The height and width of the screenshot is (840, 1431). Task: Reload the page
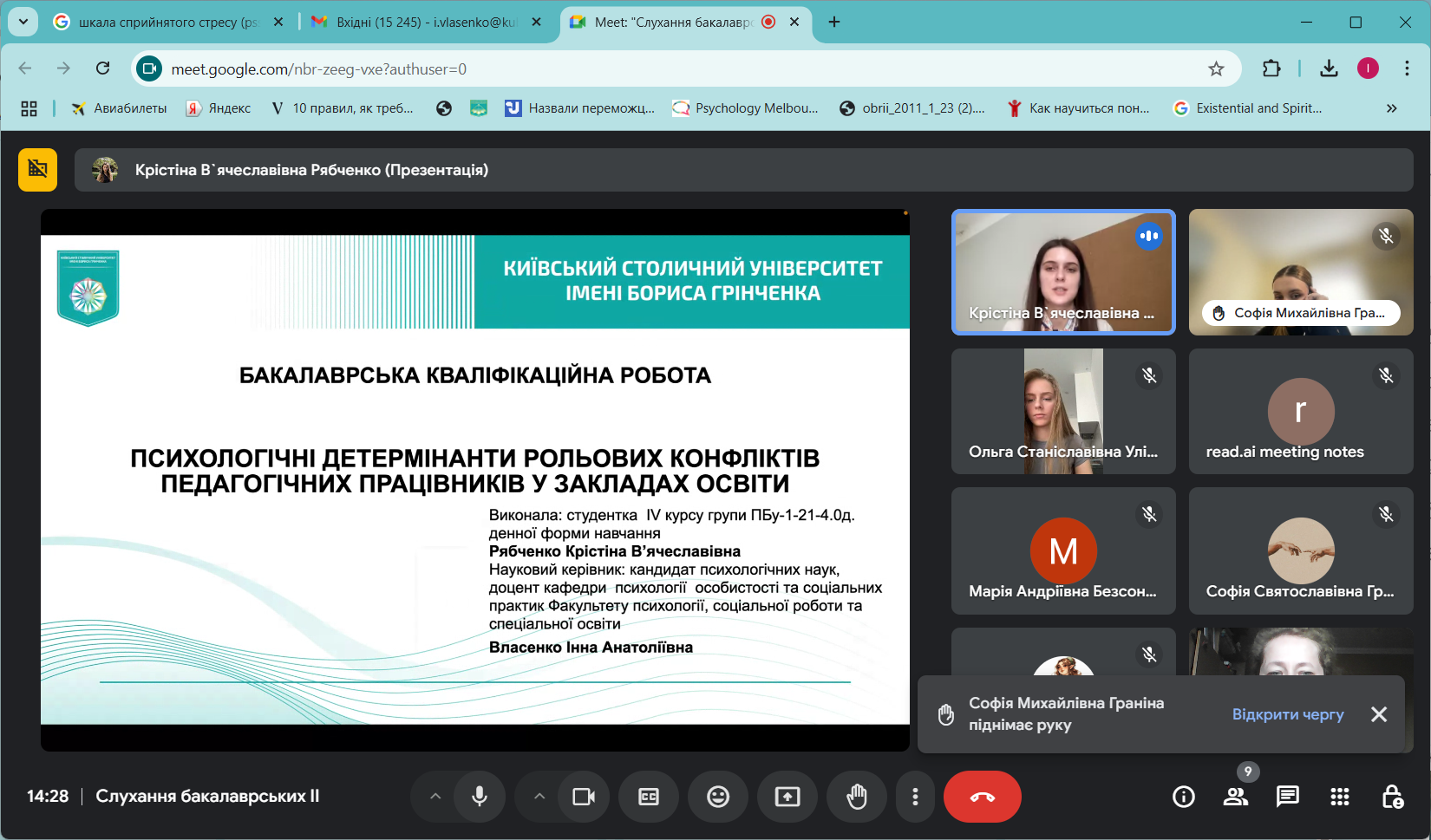point(103,68)
